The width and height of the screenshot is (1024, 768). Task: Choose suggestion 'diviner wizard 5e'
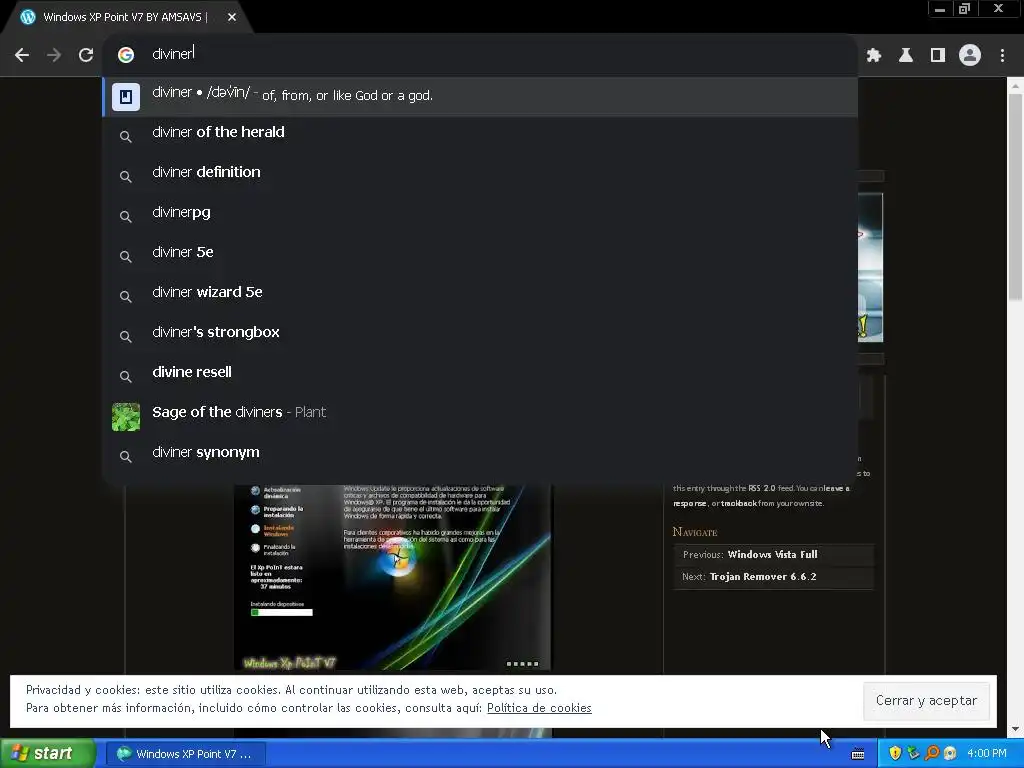(x=480, y=292)
